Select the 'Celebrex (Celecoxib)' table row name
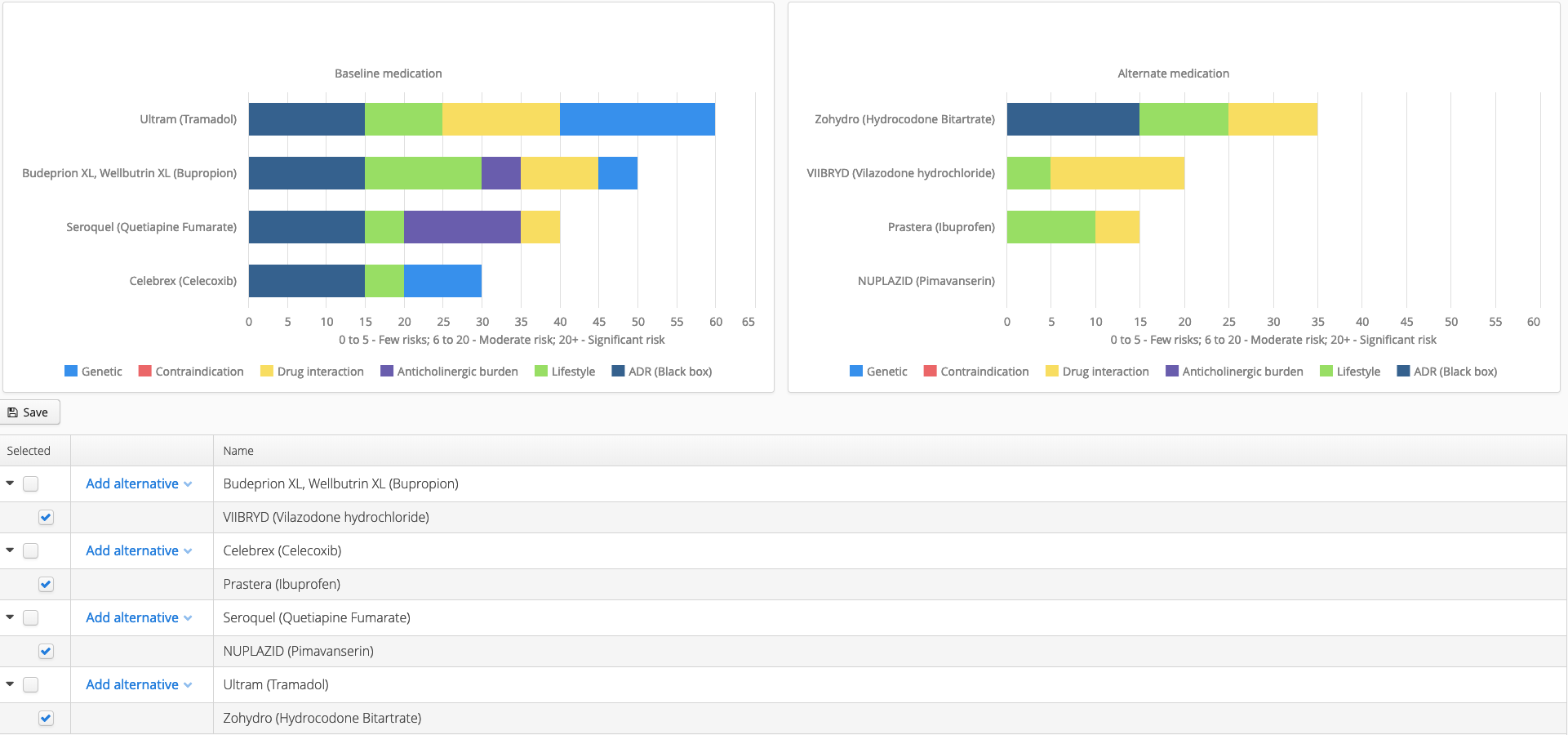 click(282, 550)
